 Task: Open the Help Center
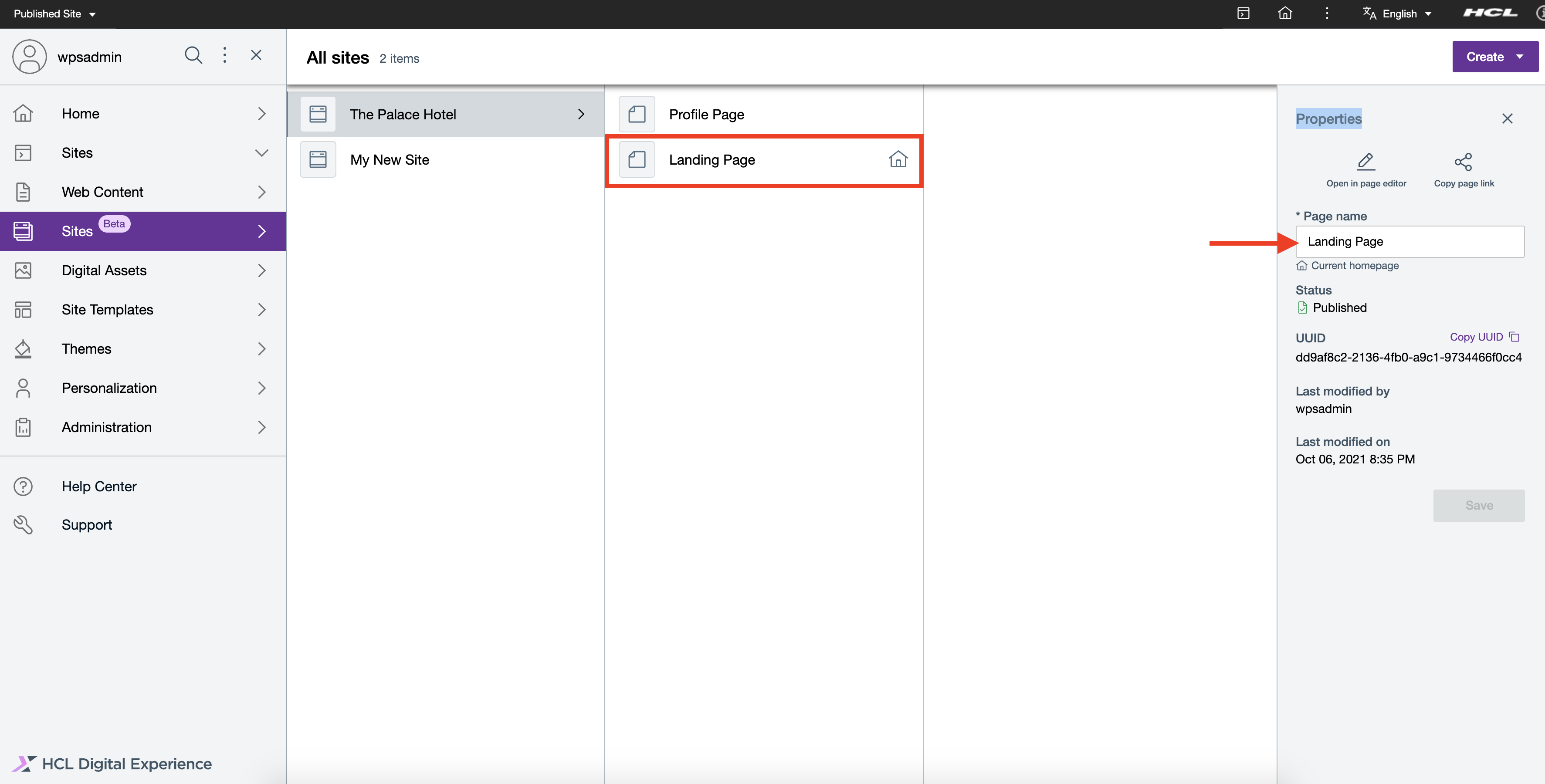[x=99, y=486]
